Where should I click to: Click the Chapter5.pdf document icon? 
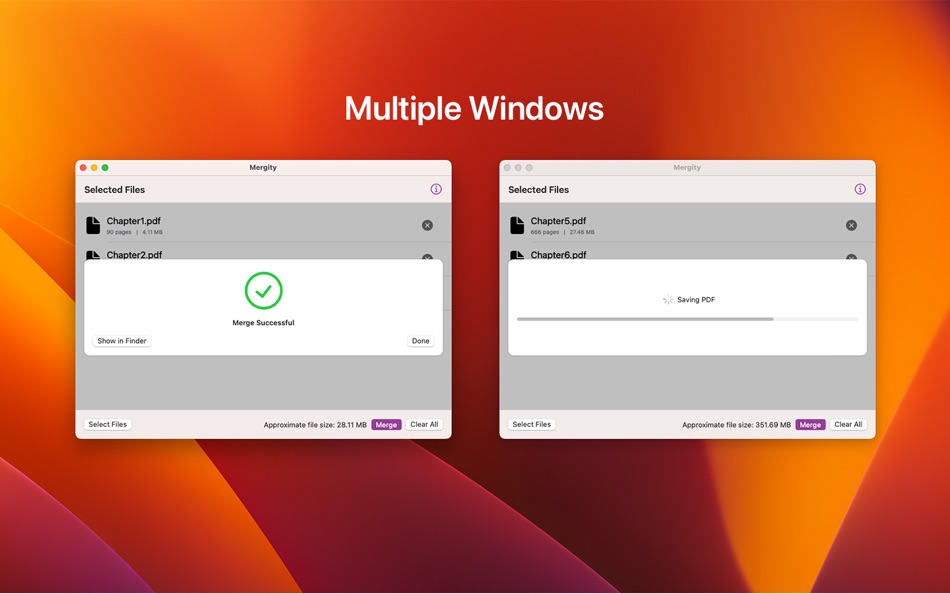click(x=517, y=225)
